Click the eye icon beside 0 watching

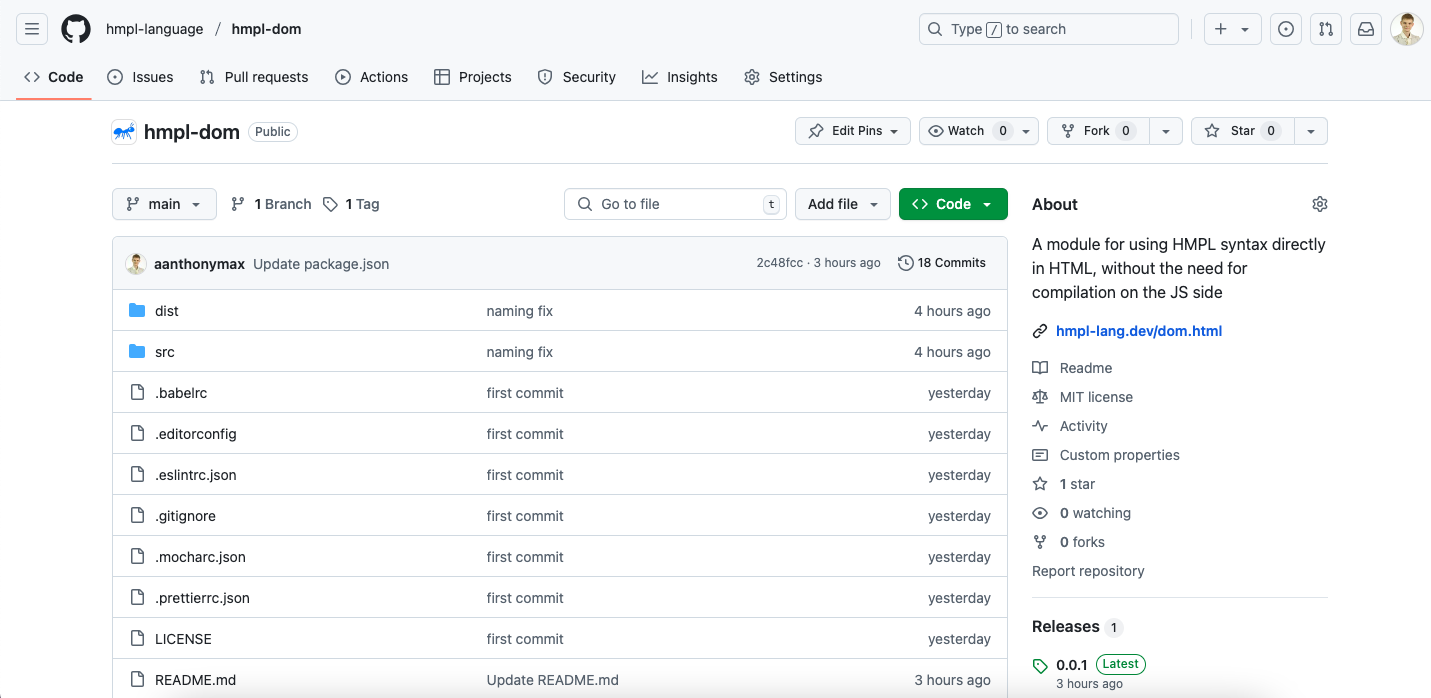[1040, 513]
